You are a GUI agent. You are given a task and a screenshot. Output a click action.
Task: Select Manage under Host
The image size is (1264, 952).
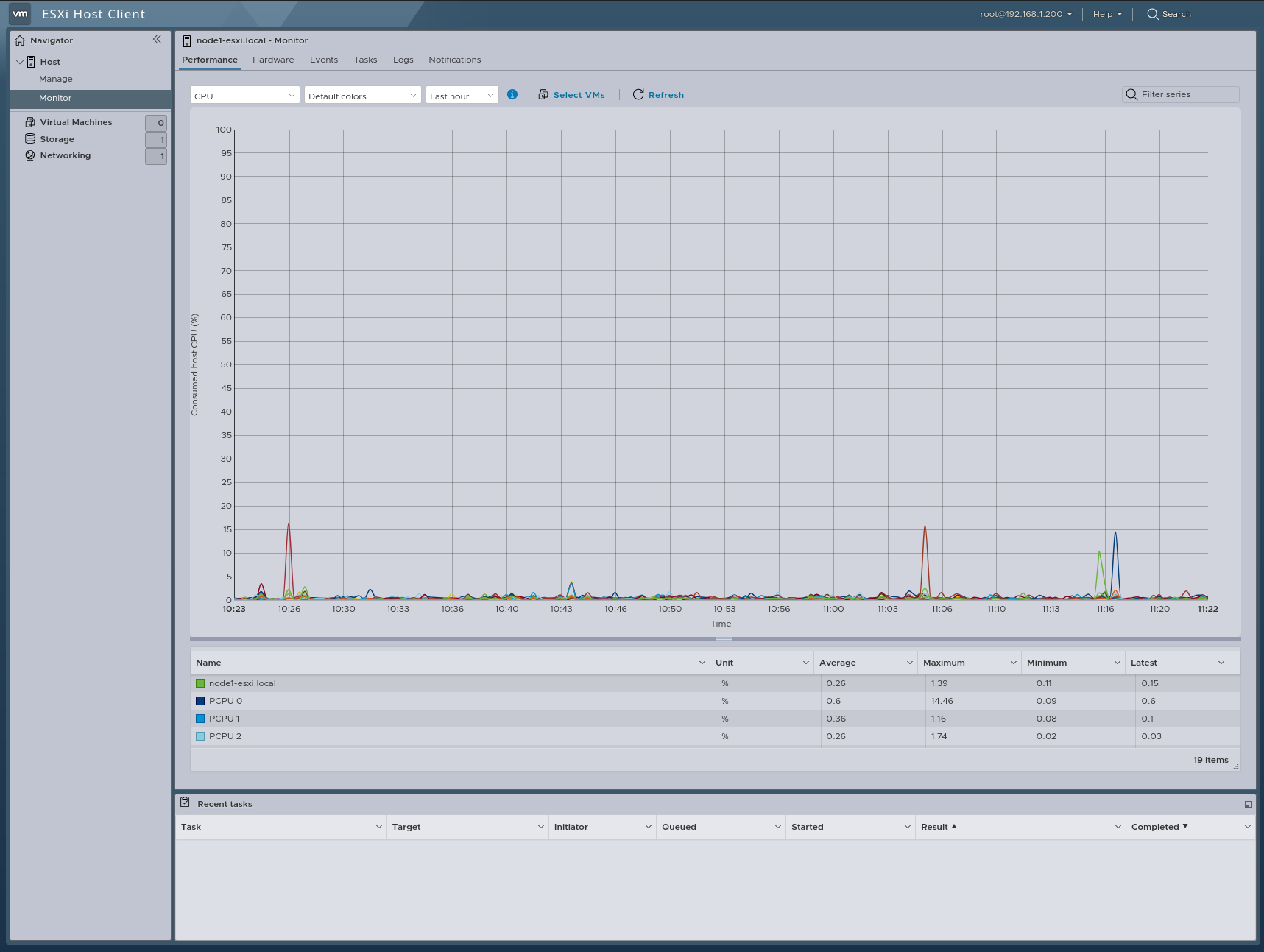[56, 79]
